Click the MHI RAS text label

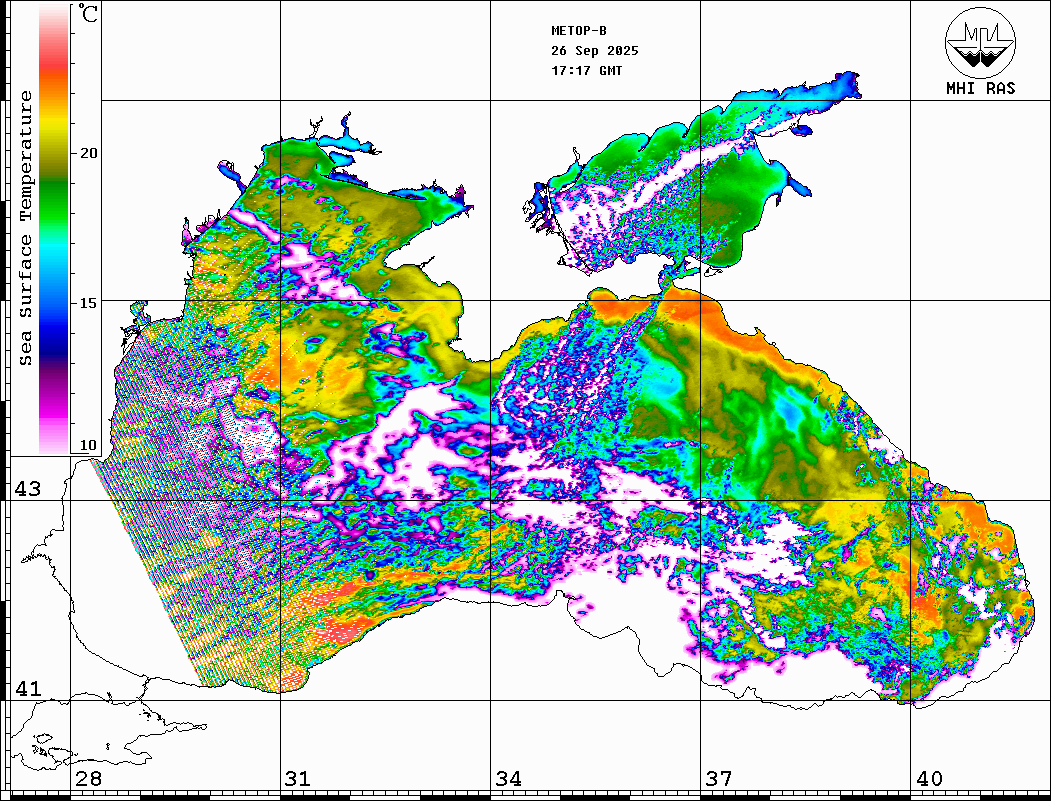[x=980, y=89]
